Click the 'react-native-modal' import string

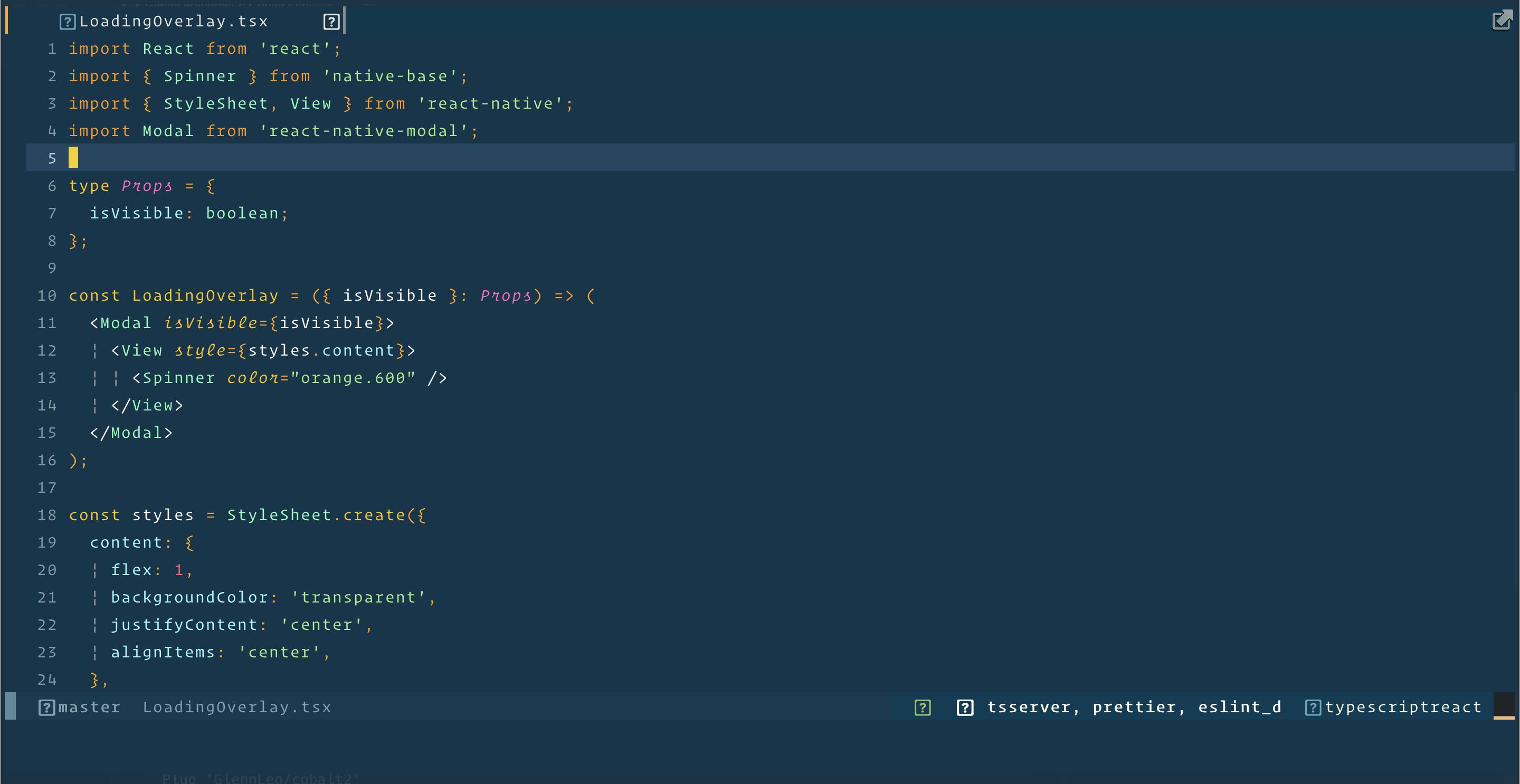[366, 130]
